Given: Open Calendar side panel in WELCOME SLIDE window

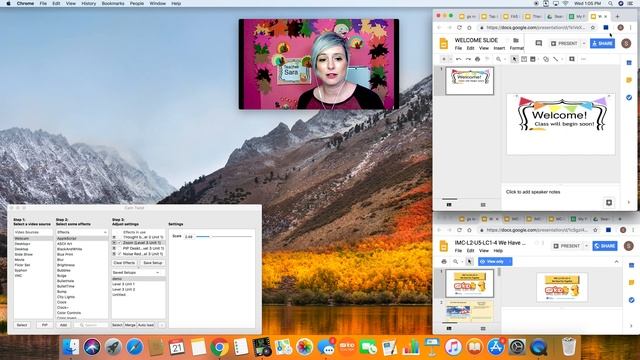Looking at the screenshot, I should point(629,63).
